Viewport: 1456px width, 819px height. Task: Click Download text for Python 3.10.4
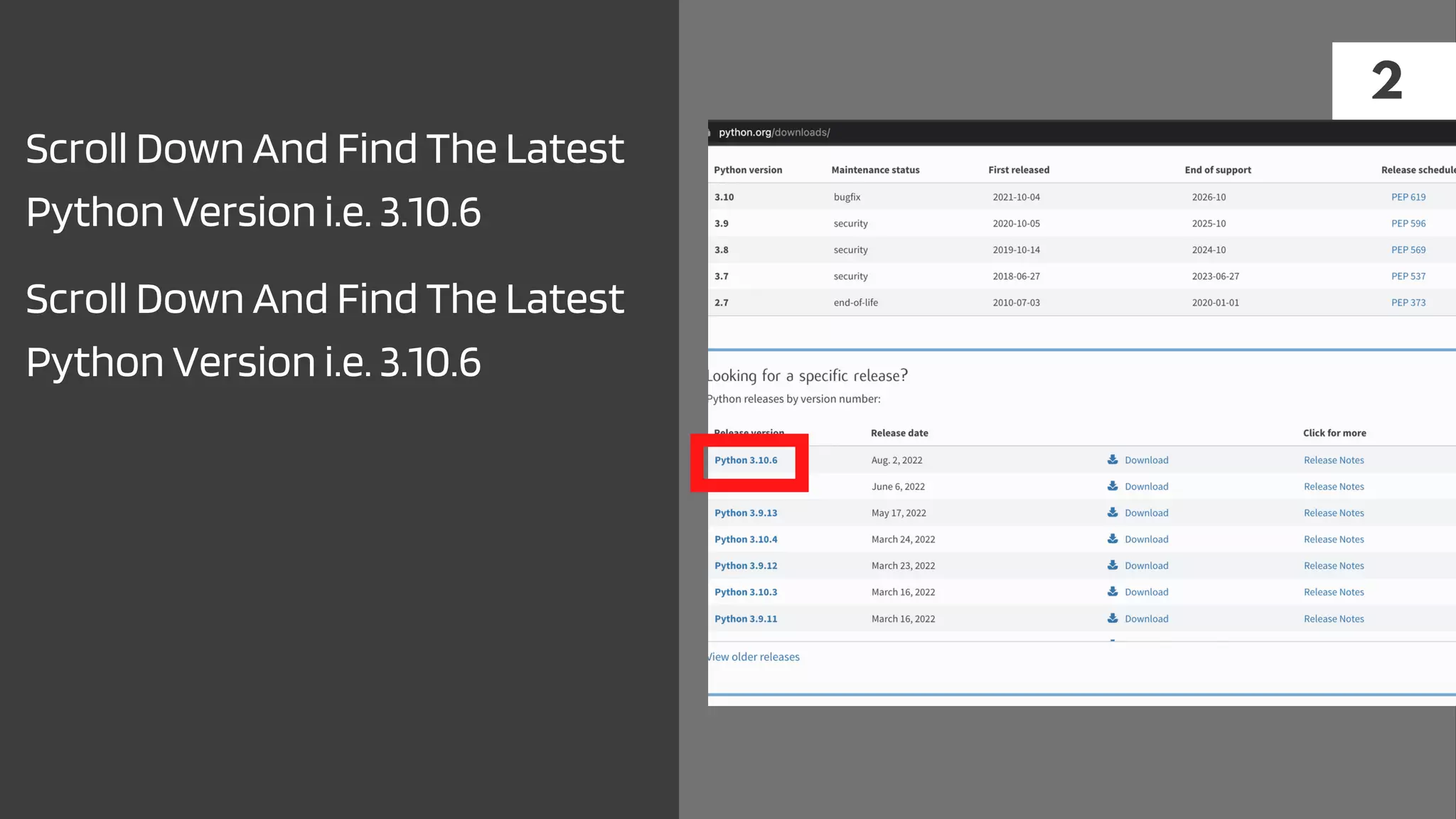click(1146, 540)
